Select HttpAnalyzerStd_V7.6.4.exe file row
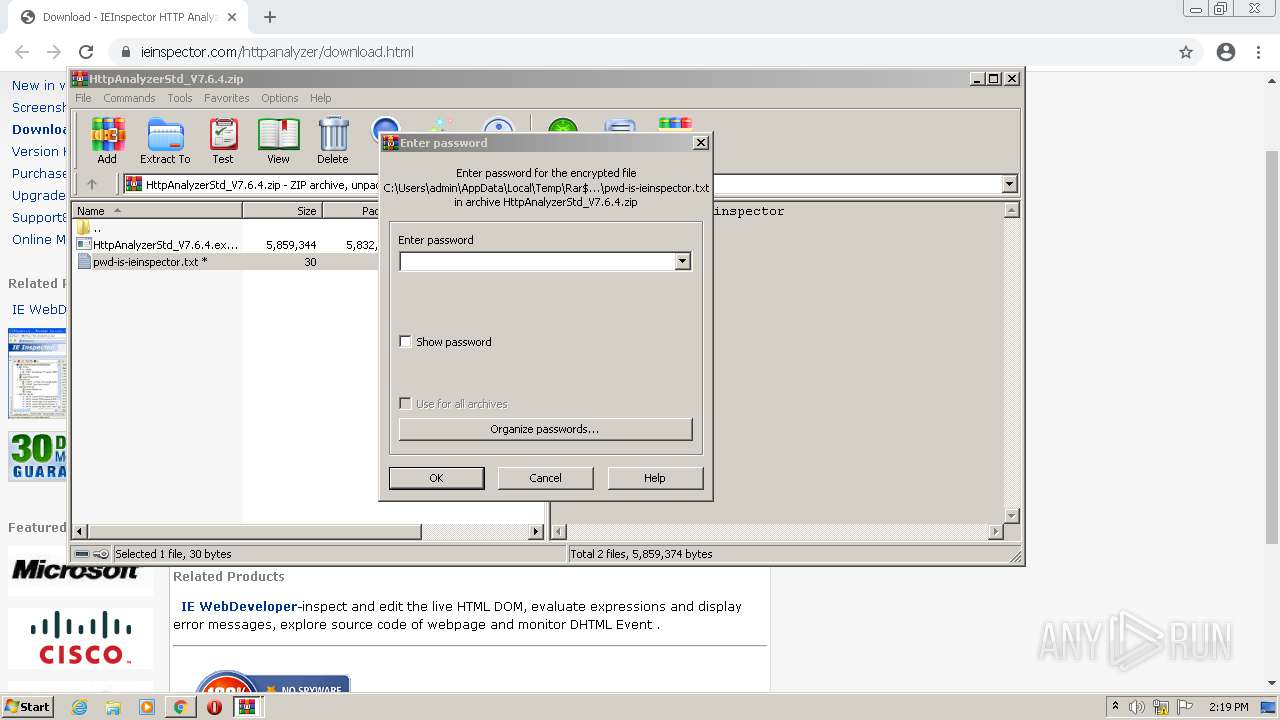The width and height of the screenshot is (1280, 720). pyautogui.click(x=157, y=244)
